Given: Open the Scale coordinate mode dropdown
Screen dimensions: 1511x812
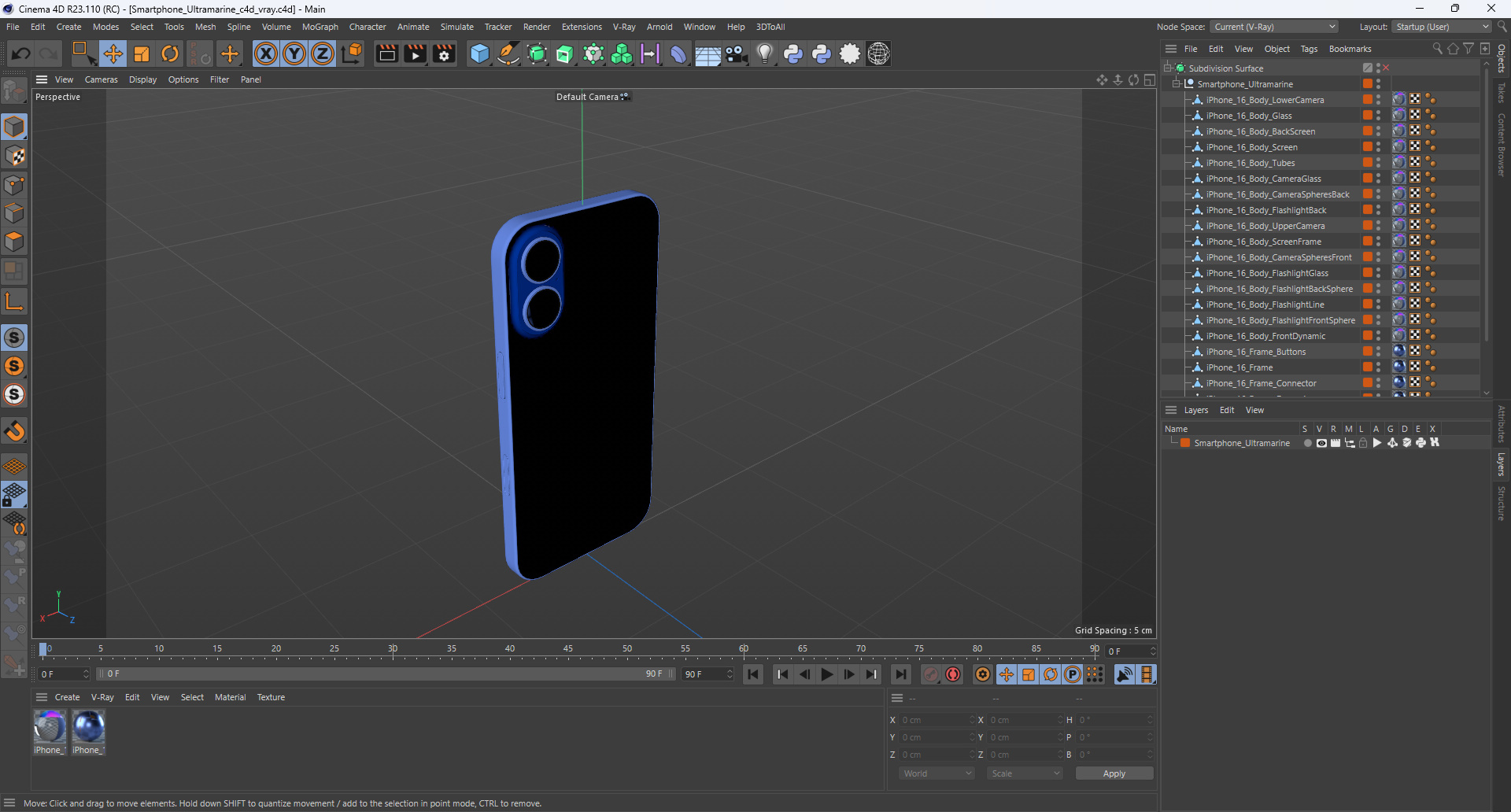Looking at the screenshot, I should [x=1025, y=773].
